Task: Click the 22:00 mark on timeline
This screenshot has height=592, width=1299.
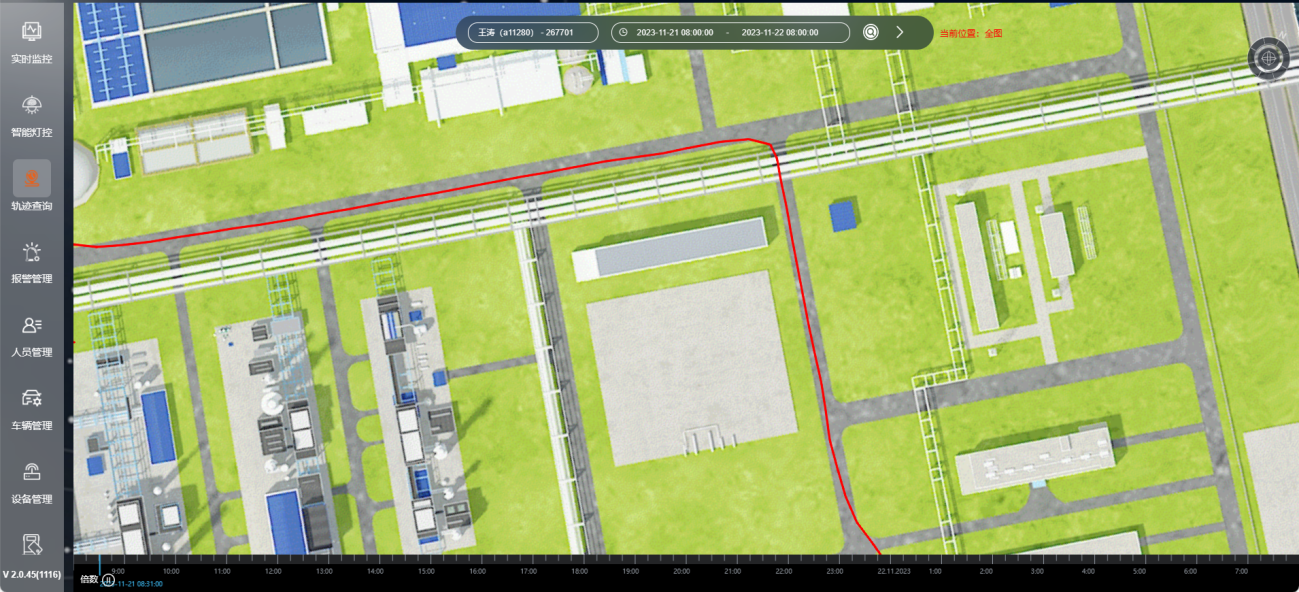Action: pyautogui.click(x=784, y=571)
